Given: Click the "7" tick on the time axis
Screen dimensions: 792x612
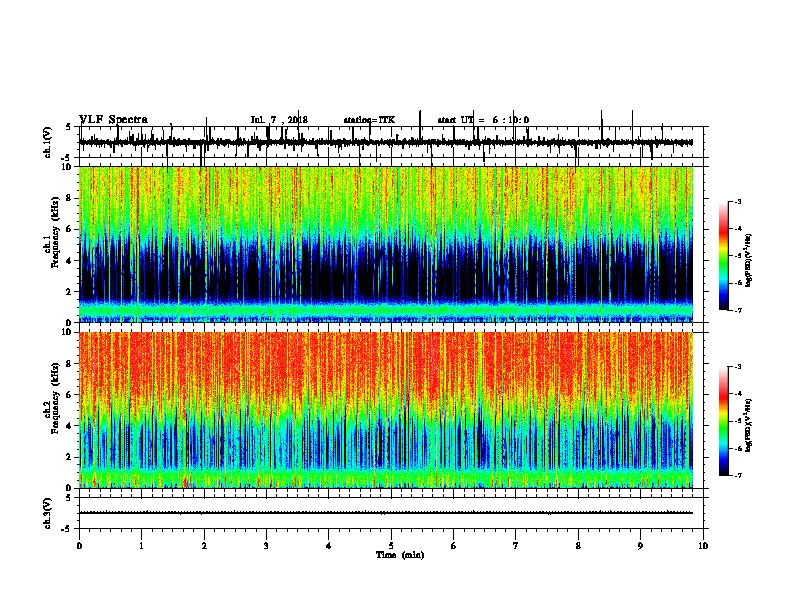Looking at the screenshot, I should (516, 546).
